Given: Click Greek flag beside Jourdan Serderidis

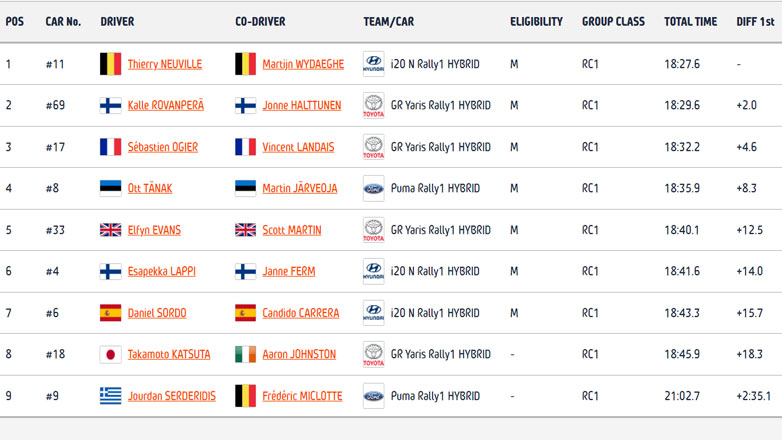Looking at the screenshot, I should 110,396.
